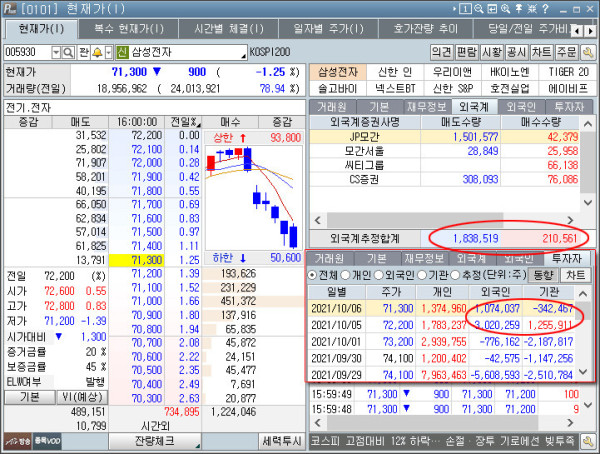Open help with the question mark icon

click(546, 8)
